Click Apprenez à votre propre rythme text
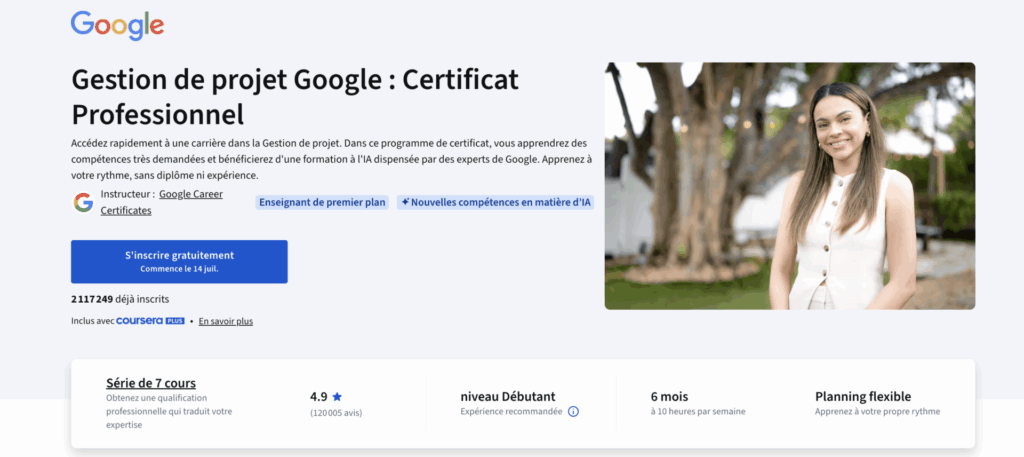 878,411
